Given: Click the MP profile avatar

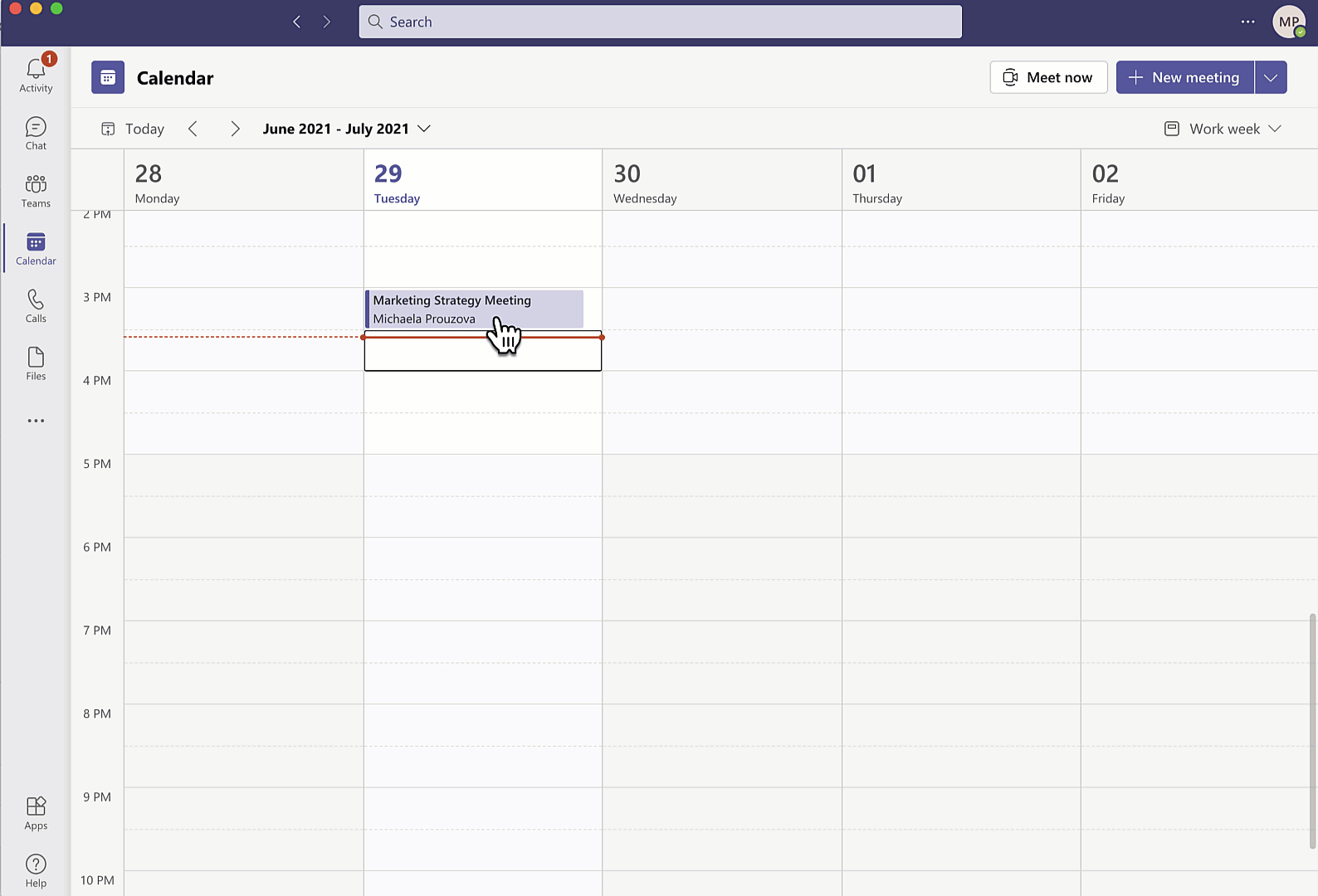Looking at the screenshot, I should click(1288, 22).
